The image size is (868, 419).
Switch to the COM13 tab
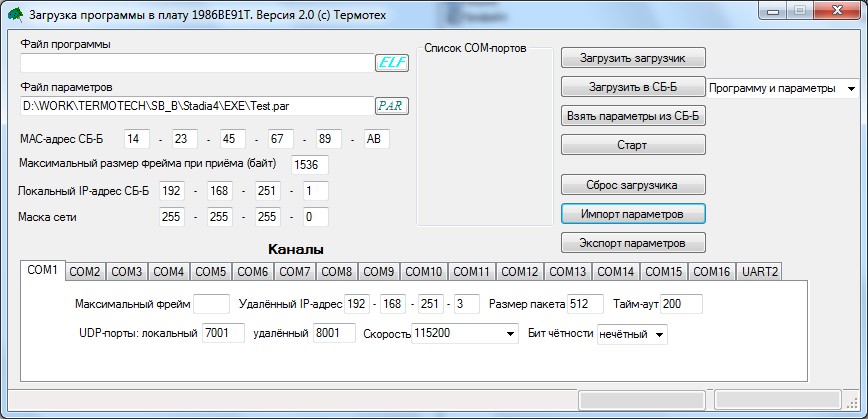pyautogui.click(x=568, y=272)
